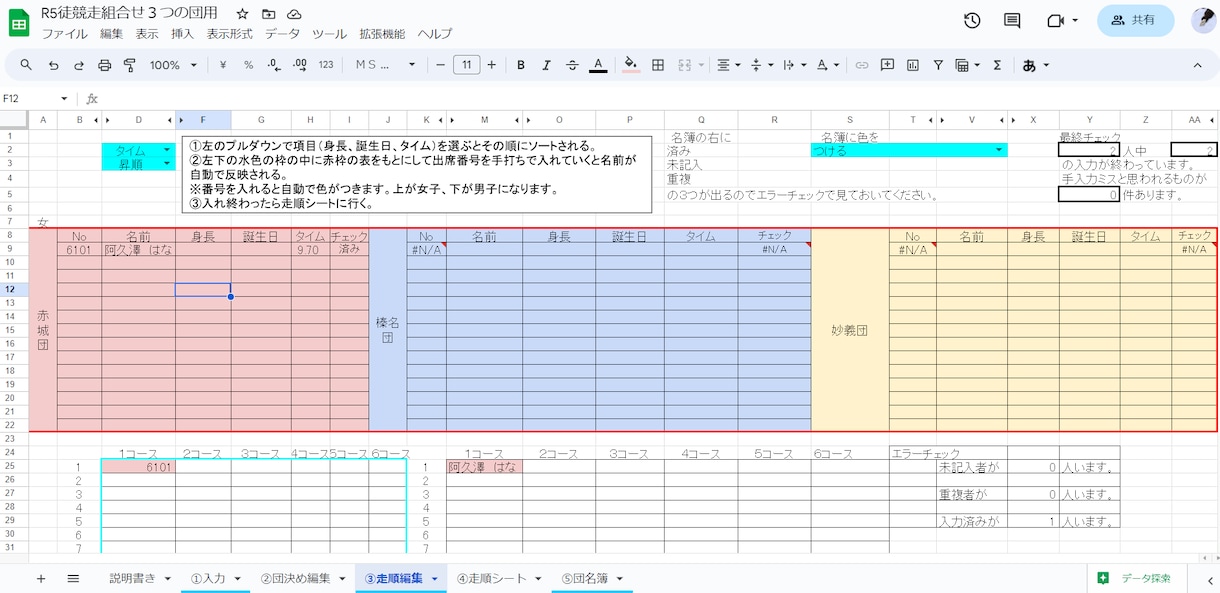Add a new sheet with plus button

point(41,578)
